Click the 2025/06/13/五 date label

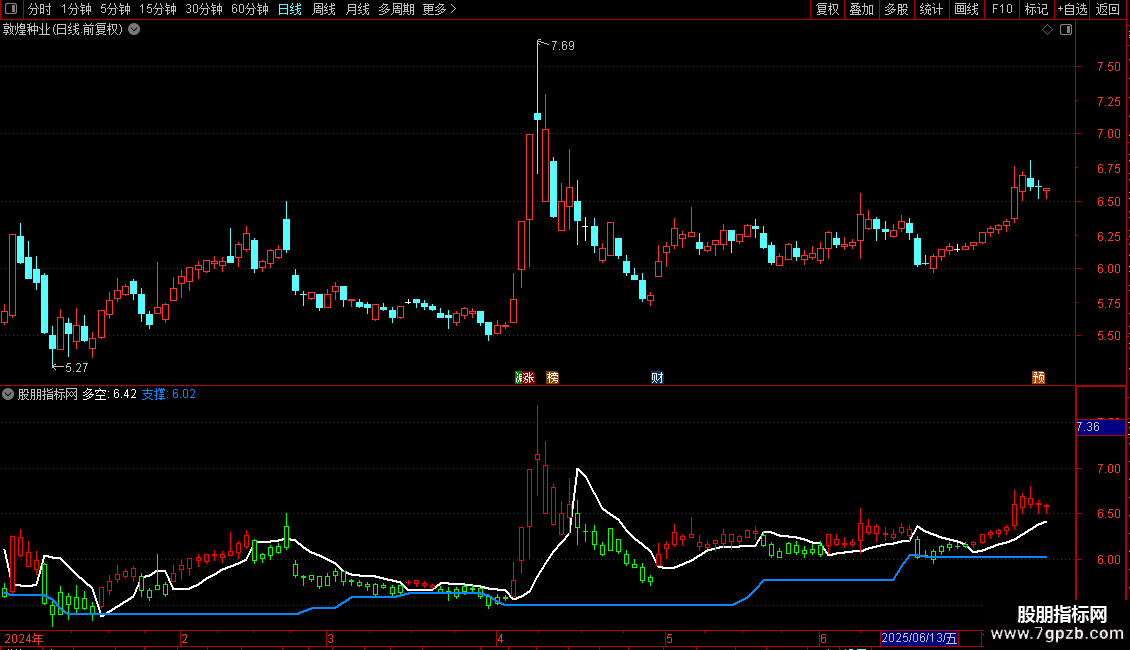coord(919,638)
